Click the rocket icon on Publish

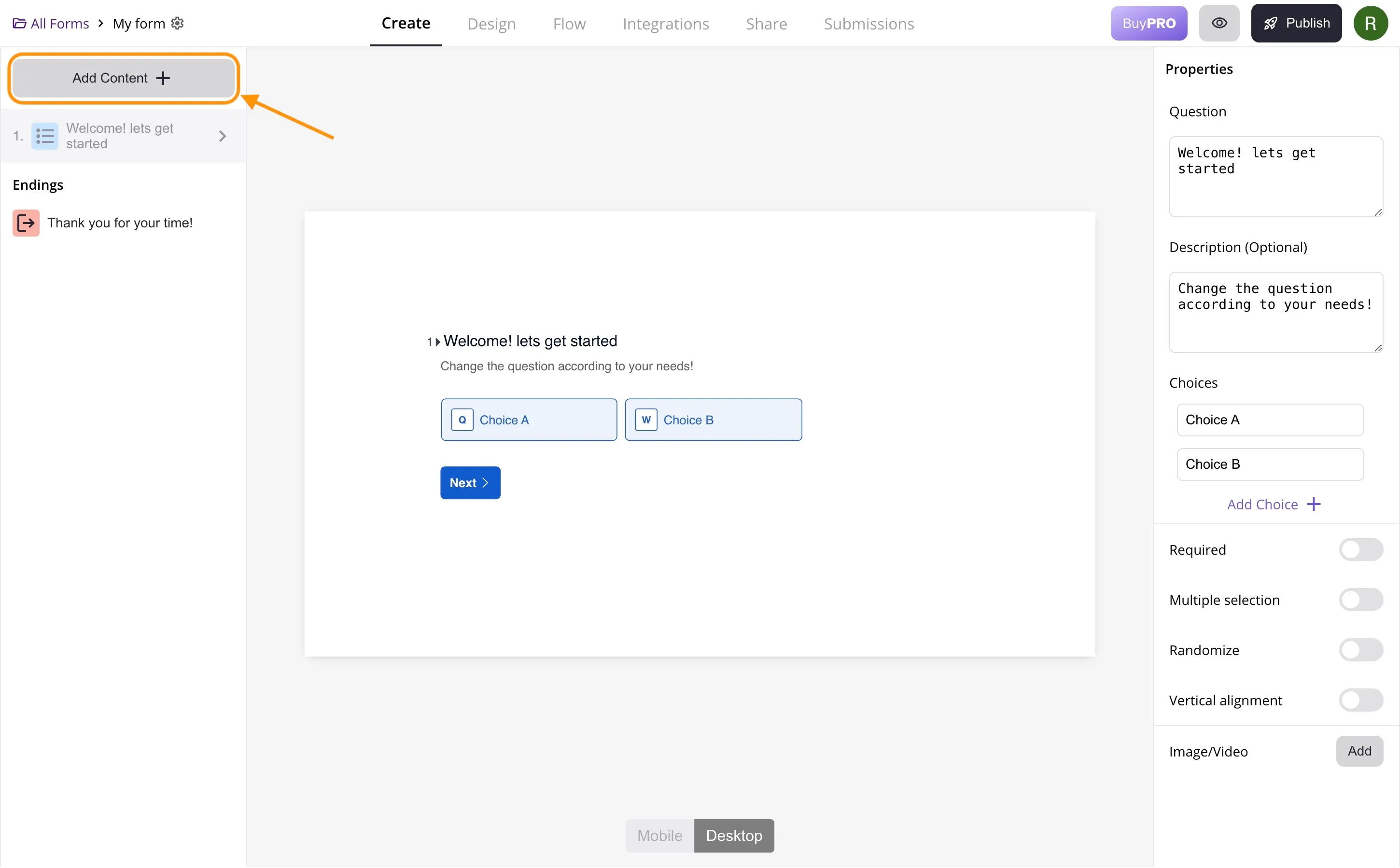pyautogui.click(x=1270, y=23)
